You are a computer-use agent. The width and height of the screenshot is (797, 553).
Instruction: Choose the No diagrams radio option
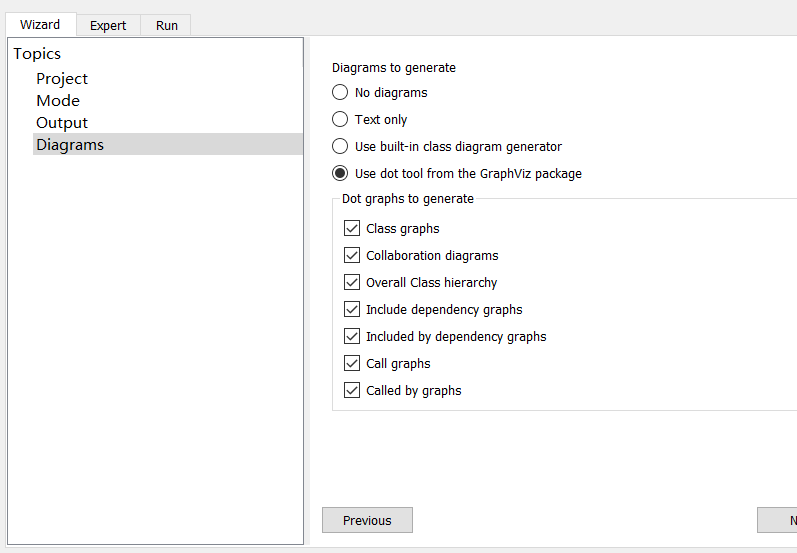(340, 93)
